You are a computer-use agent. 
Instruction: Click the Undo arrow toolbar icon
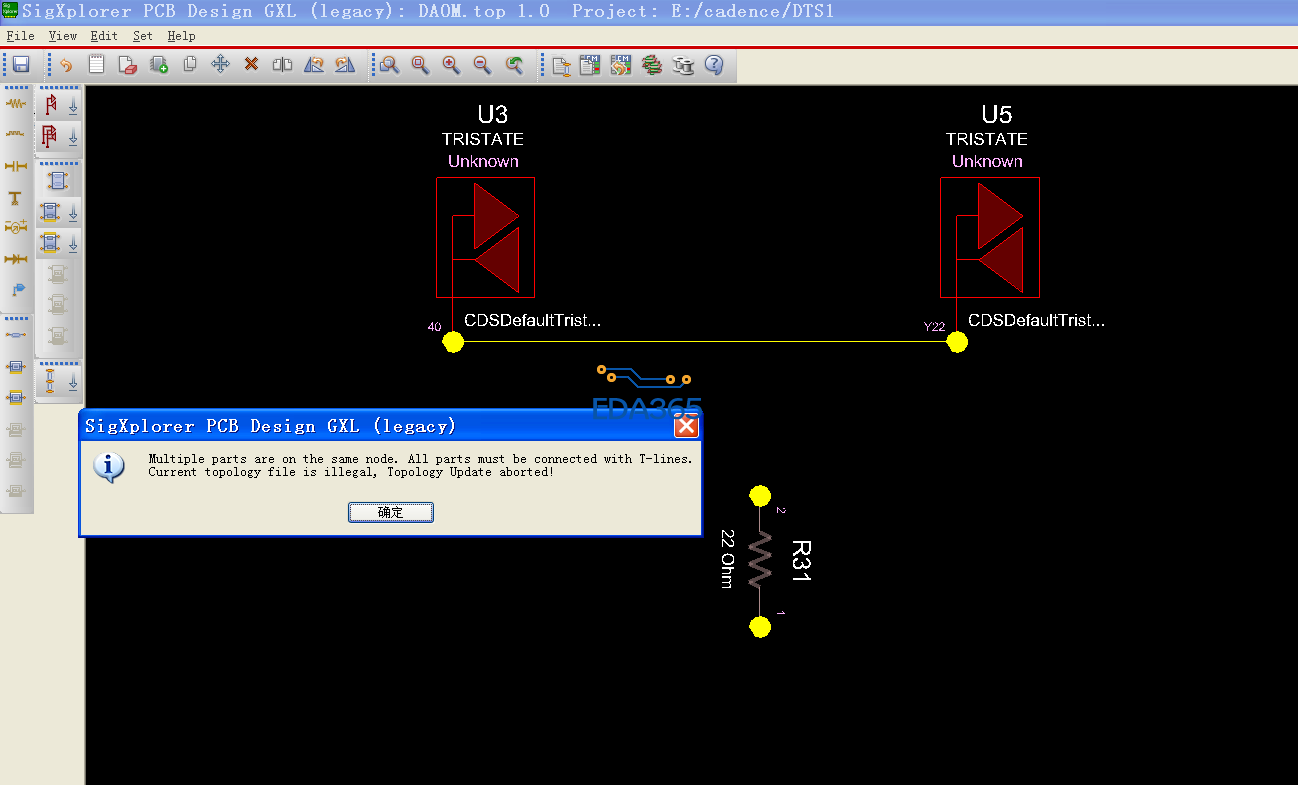coord(66,65)
